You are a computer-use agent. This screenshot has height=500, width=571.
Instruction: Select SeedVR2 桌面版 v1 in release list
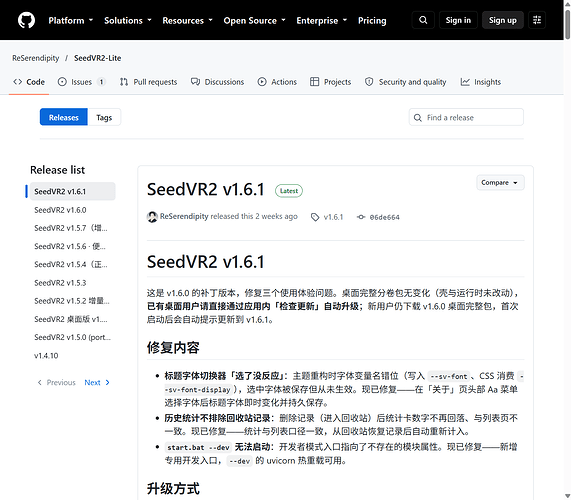72,319
